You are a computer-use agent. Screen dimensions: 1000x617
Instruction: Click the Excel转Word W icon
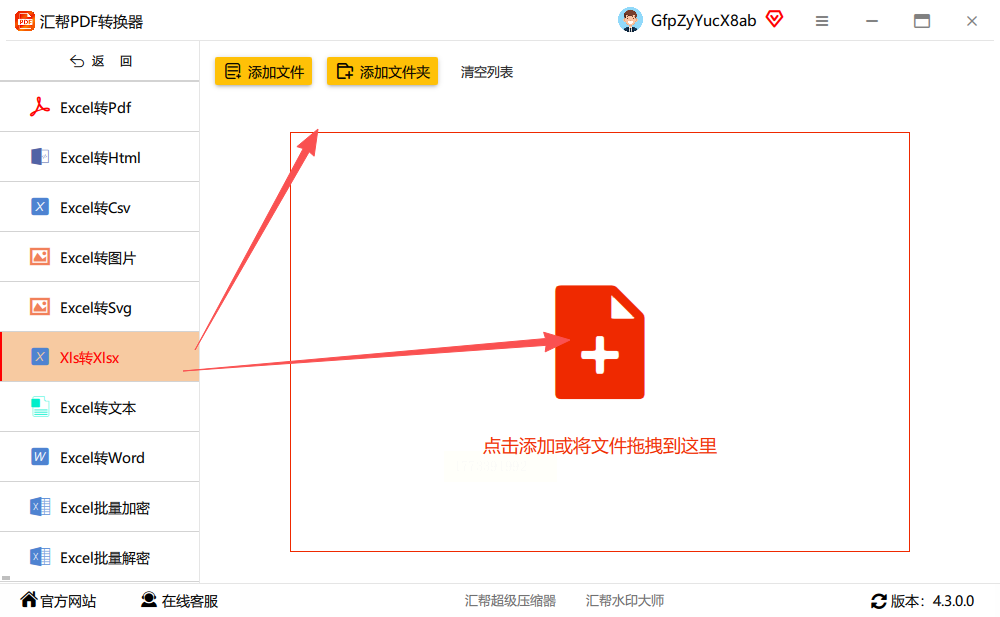(x=40, y=457)
